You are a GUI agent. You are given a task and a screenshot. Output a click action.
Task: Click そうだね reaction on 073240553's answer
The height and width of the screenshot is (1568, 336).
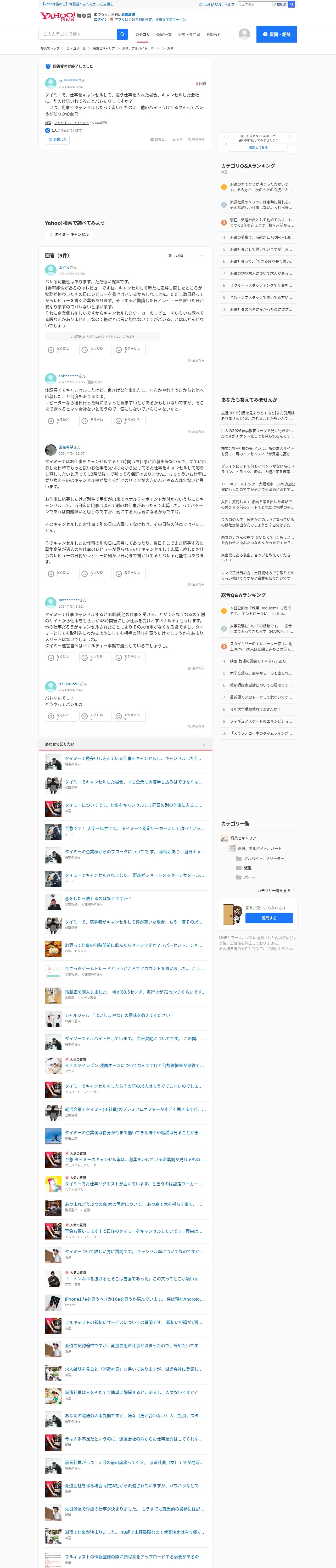click(x=95, y=716)
